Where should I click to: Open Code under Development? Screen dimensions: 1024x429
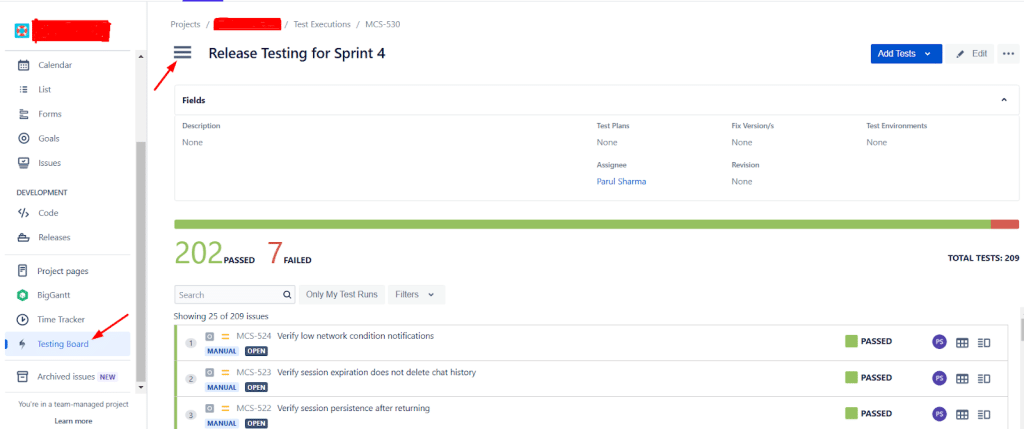[48, 213]
